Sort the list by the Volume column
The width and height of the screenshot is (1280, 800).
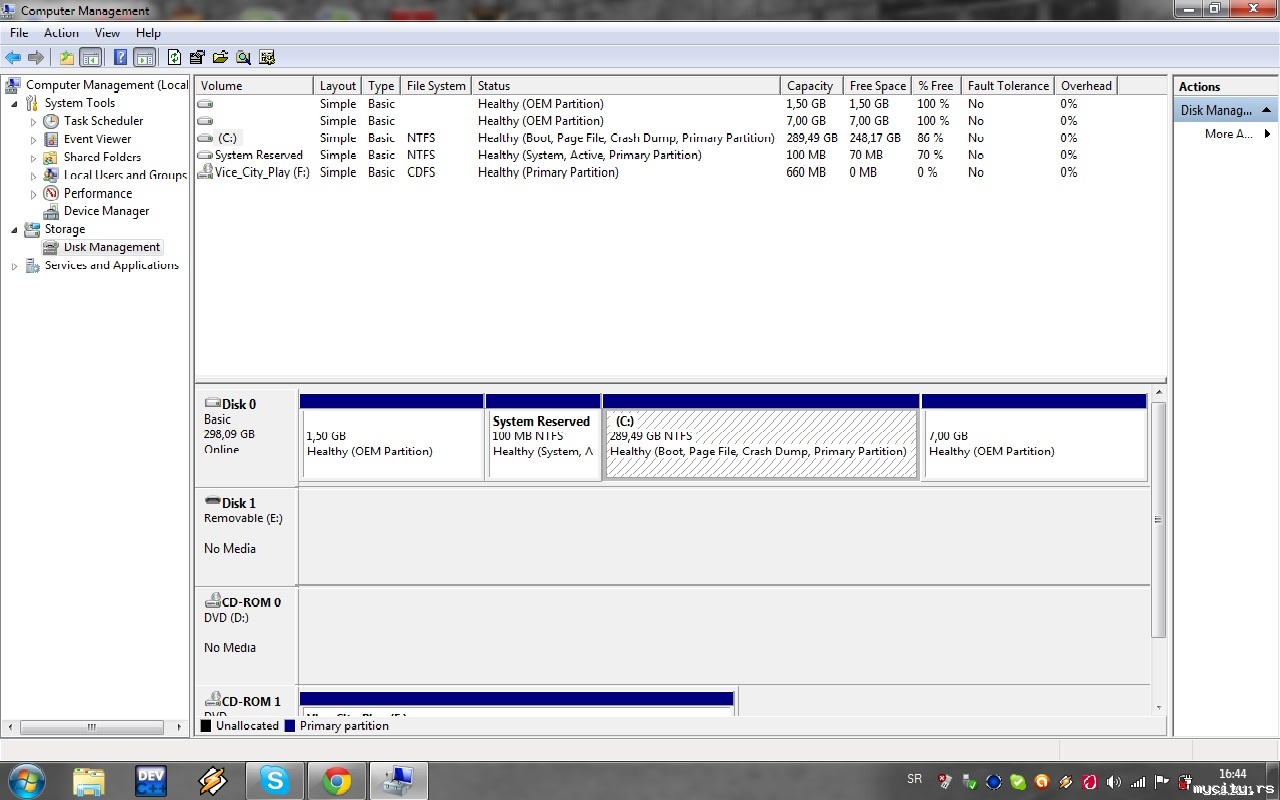(254, 86)
